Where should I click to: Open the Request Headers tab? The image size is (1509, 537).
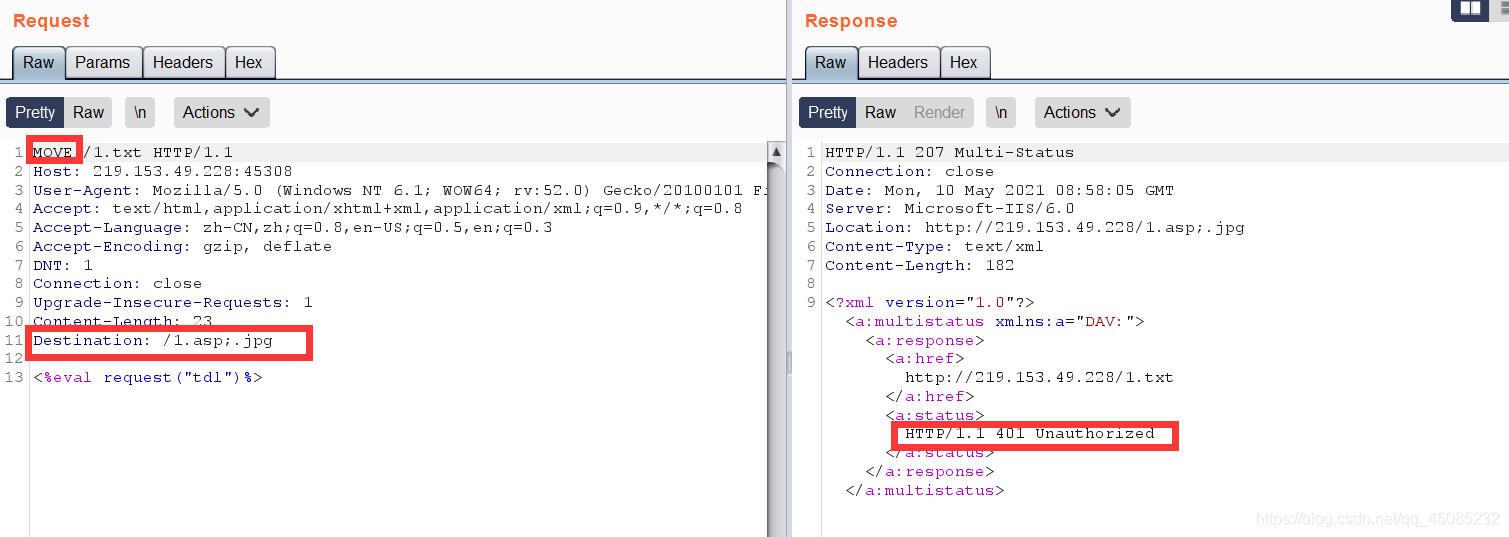point(183,62)
